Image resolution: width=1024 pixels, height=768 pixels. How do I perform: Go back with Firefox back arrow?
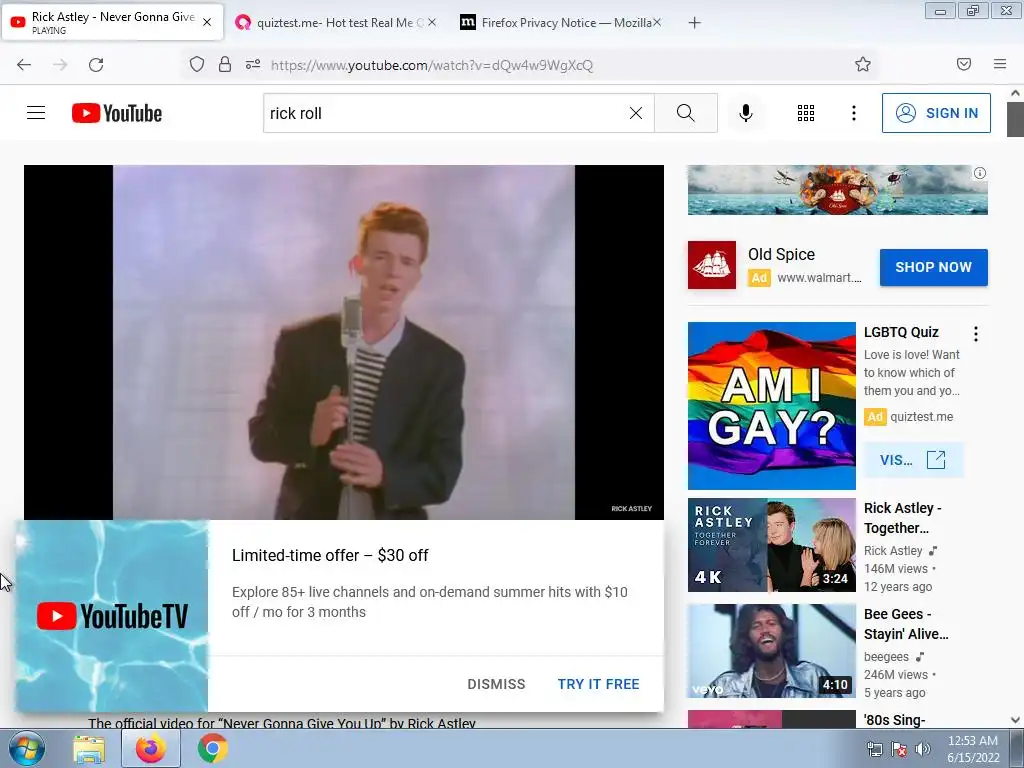point(24,65)
